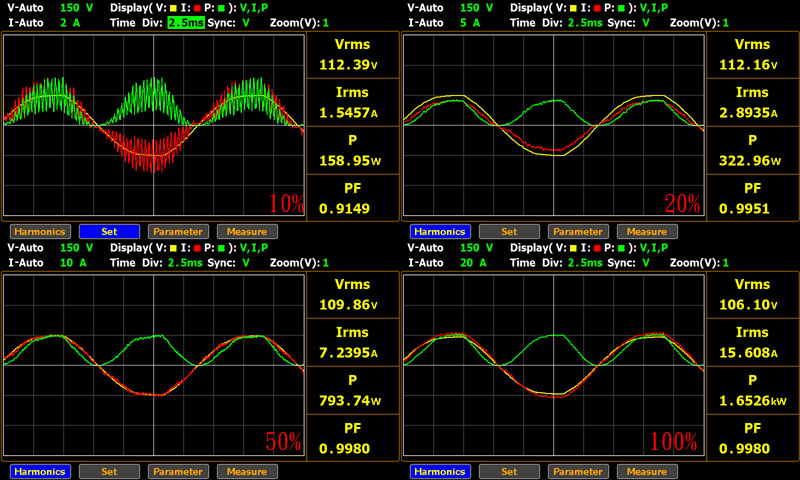Click the I-Auto 20 A range value

pyautogui.click(x=473, y=263)
